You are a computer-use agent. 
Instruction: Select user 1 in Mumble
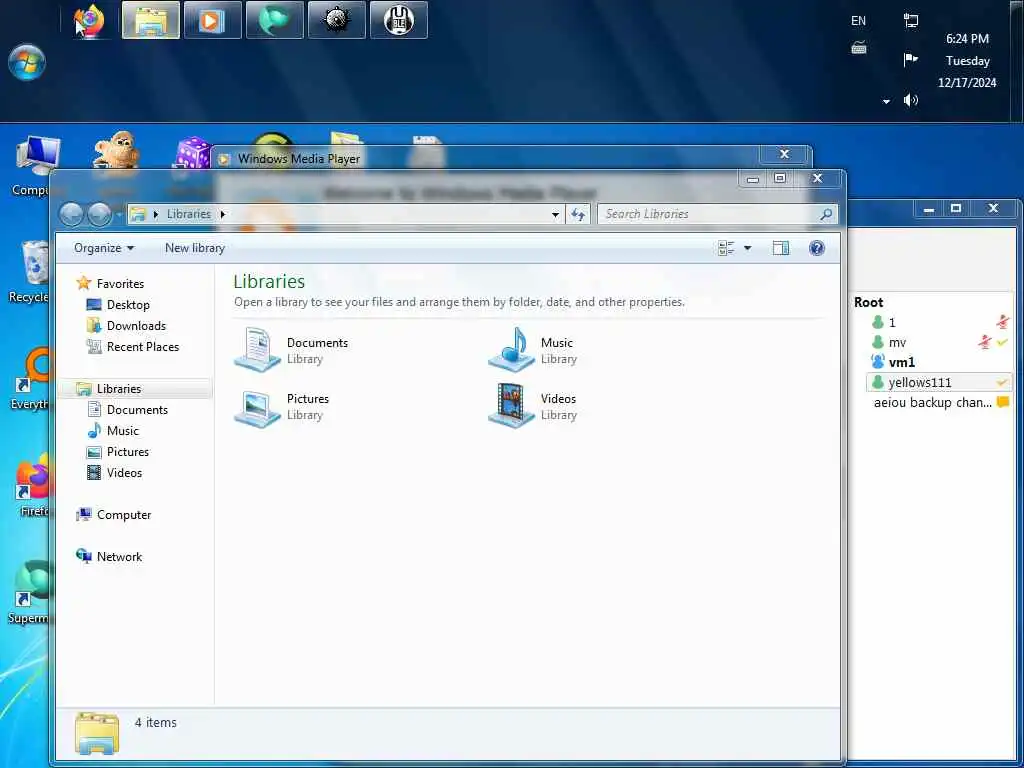click(892, 323)
